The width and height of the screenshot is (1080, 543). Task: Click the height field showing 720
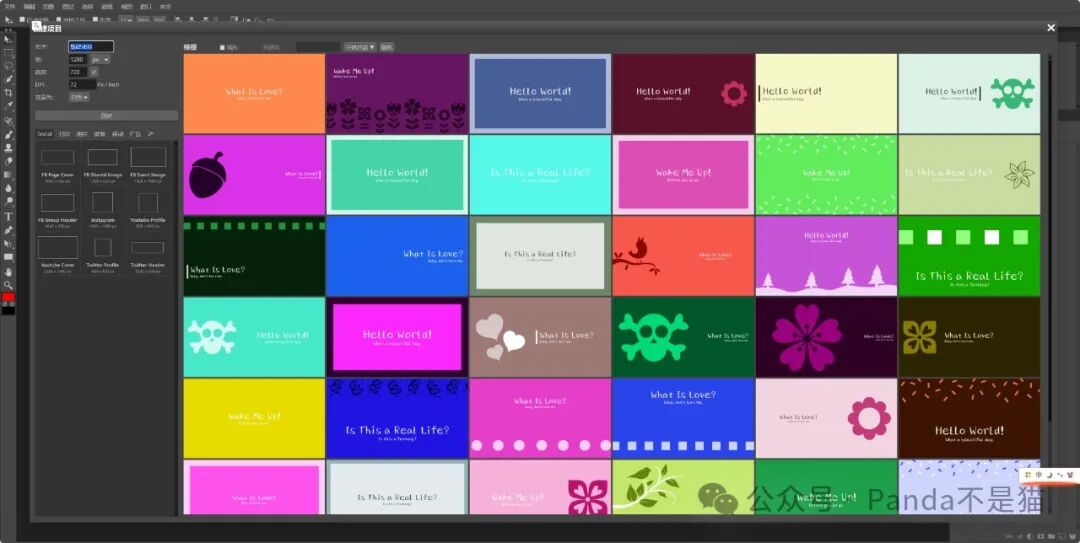pos(78,72)
